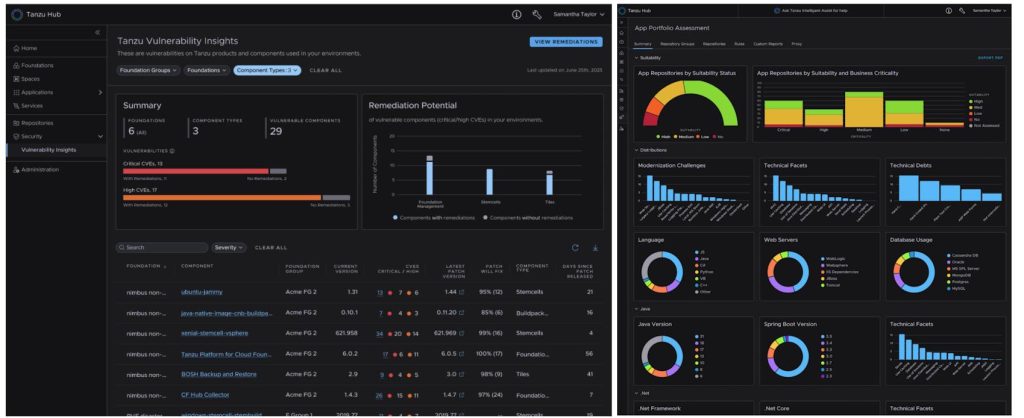Viewport: 1024px width, 418px height.
Task: Open user menu in App Portfolio Assessment window
Action: point(989,10)
